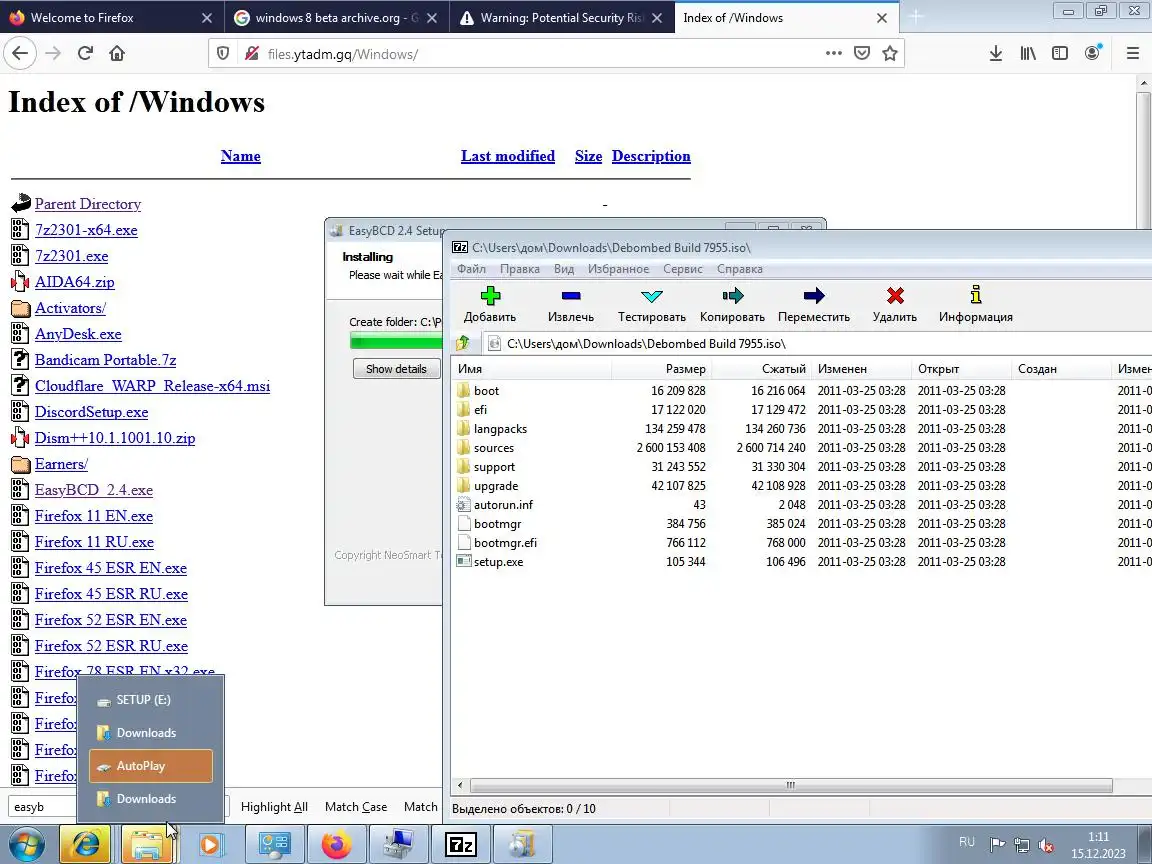Click the Переместить (Move) toolbar icon
The image size is (1152, 864).
pos(814,296)
